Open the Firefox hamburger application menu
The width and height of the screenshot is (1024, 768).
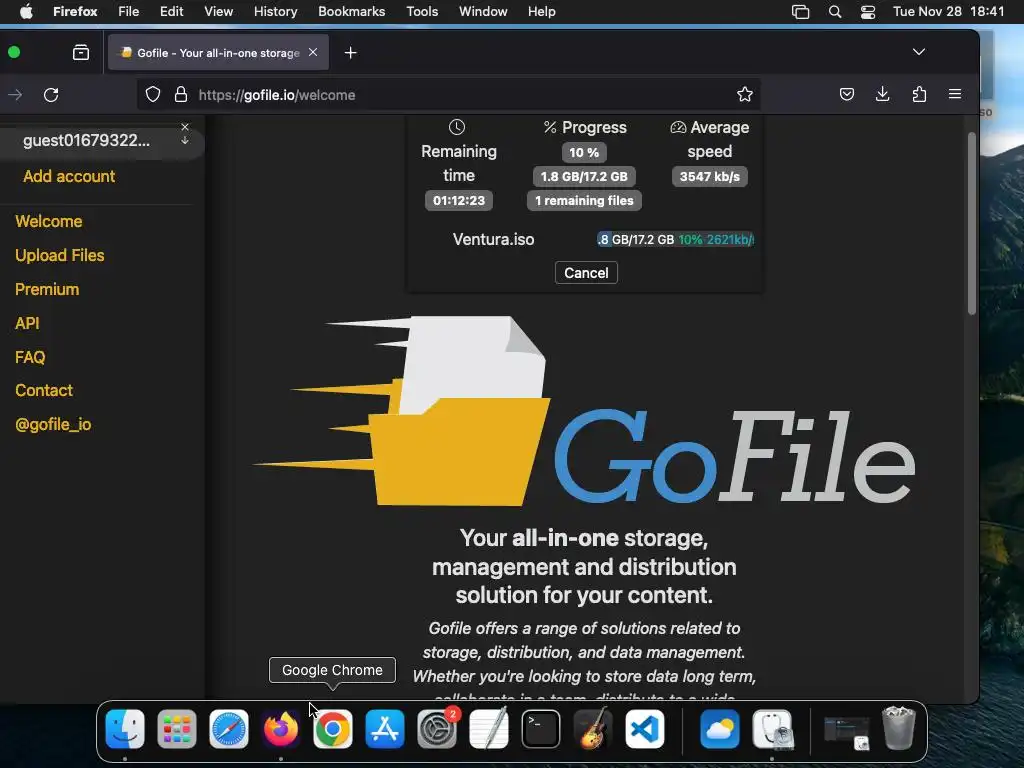[955, 95]
